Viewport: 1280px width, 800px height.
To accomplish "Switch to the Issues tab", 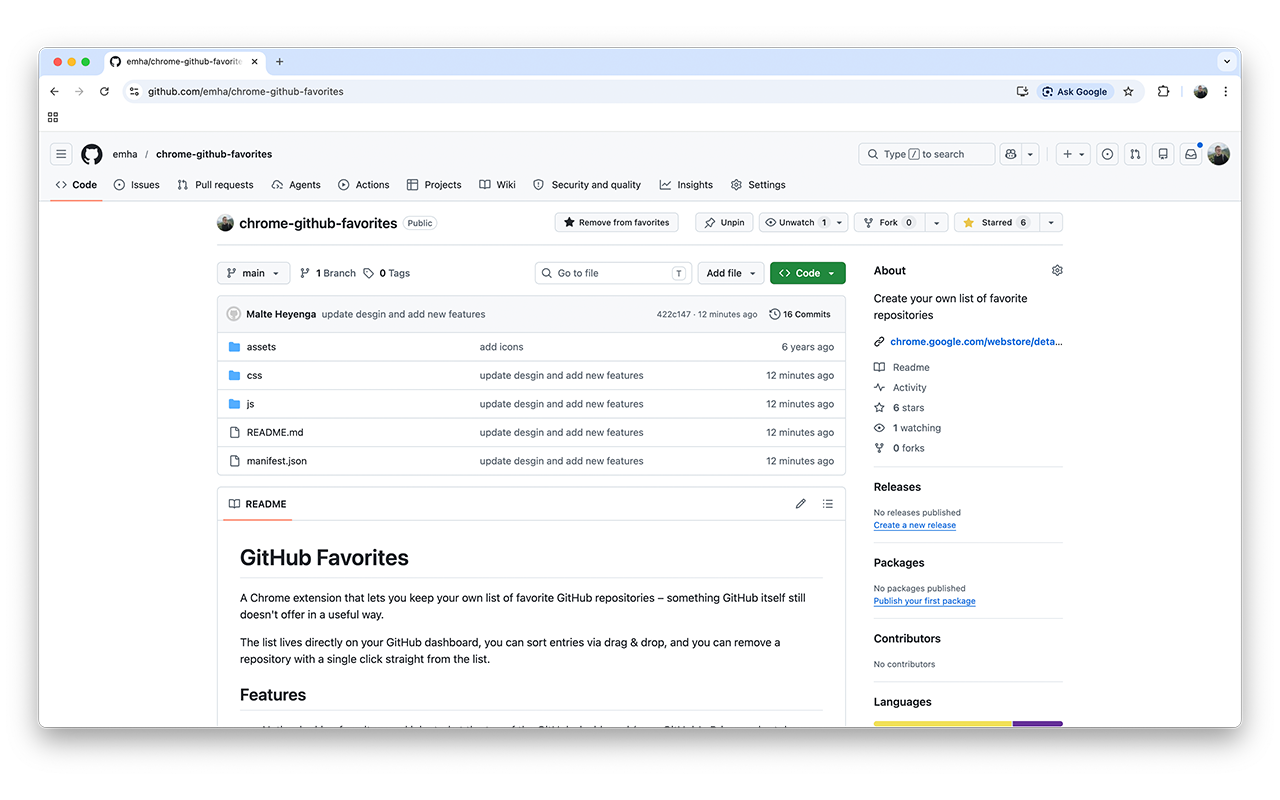I will coord(137,185).
